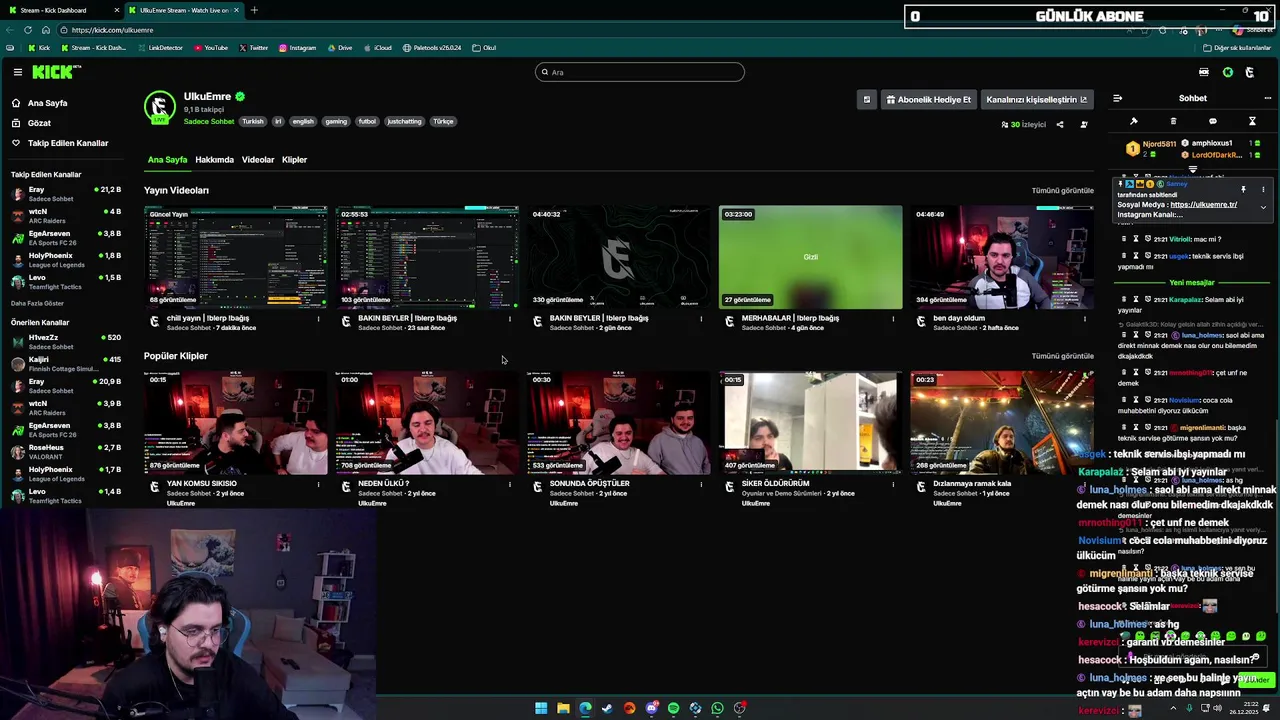1280x720 pixels.
Task: Switch to the Klipler tab
Action: pos(294,160)
